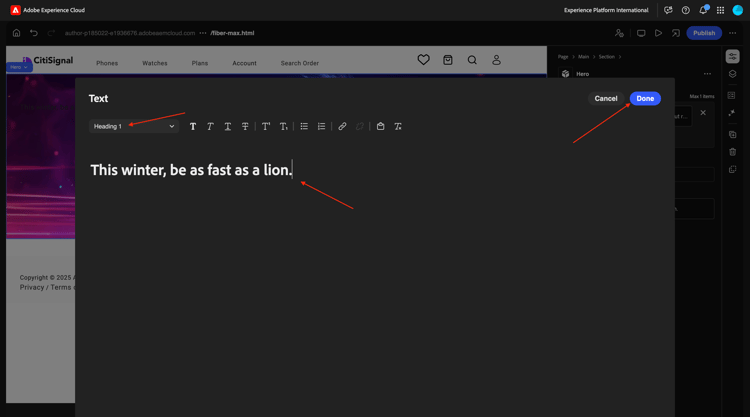Click the device emulator screen icon

641,33
